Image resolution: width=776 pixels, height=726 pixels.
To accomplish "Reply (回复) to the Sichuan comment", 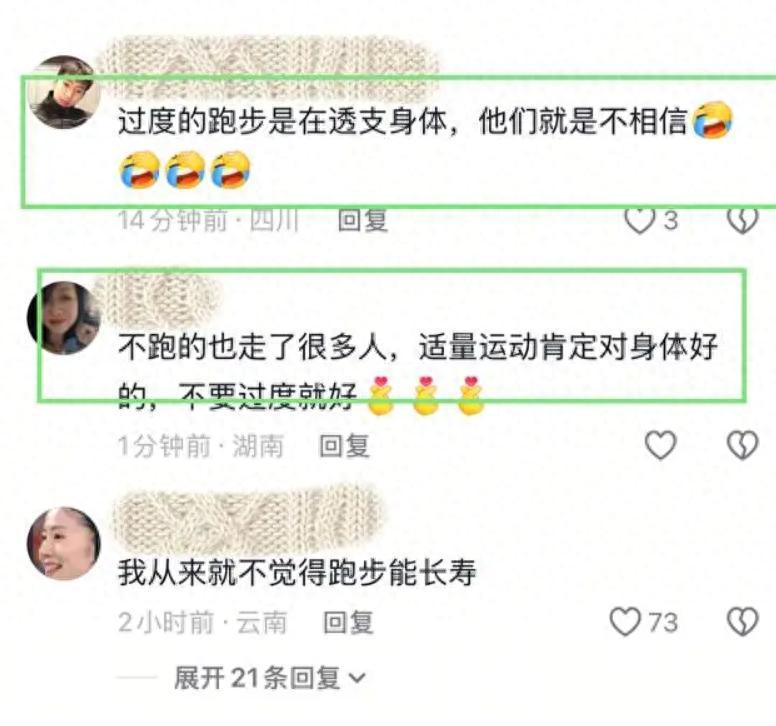I will [x=362, y=220].
